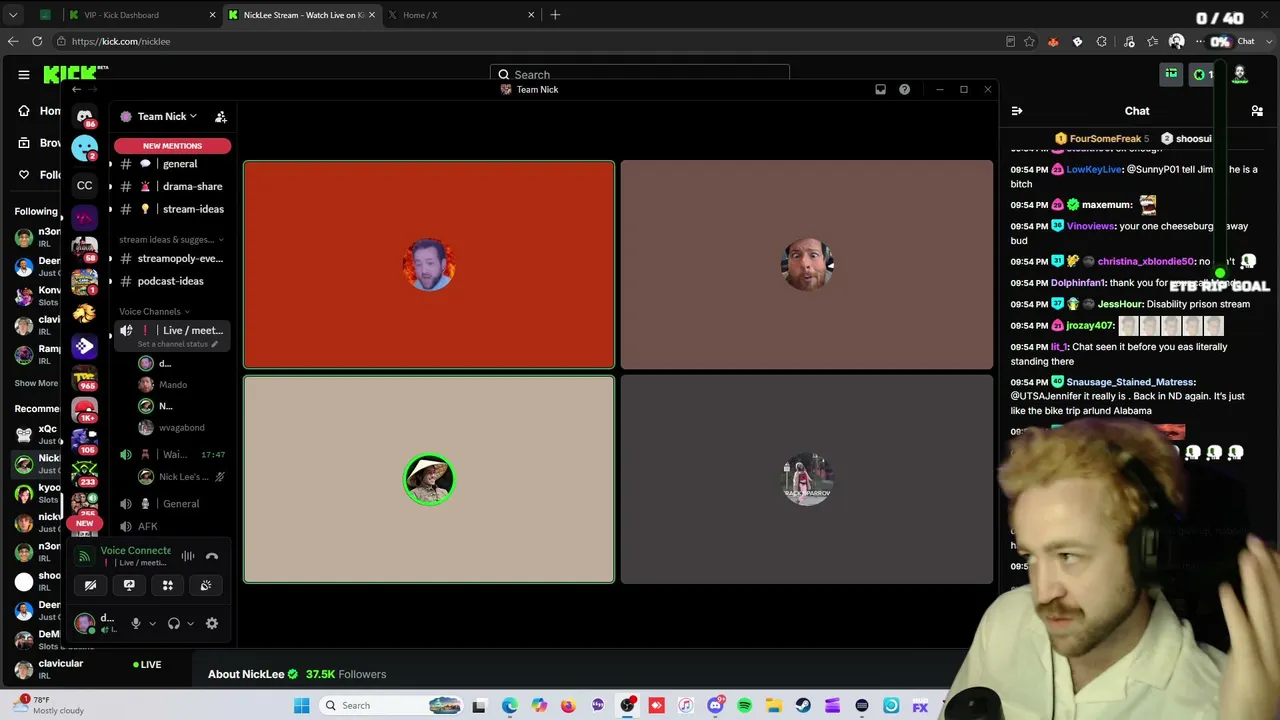
Task: Select the dark gray video tile participant
Action: coord(807,480)
